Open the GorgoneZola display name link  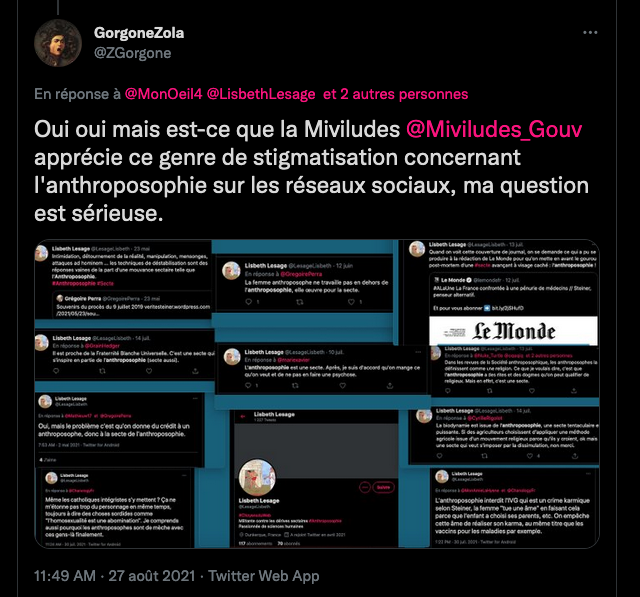(139, 33)
